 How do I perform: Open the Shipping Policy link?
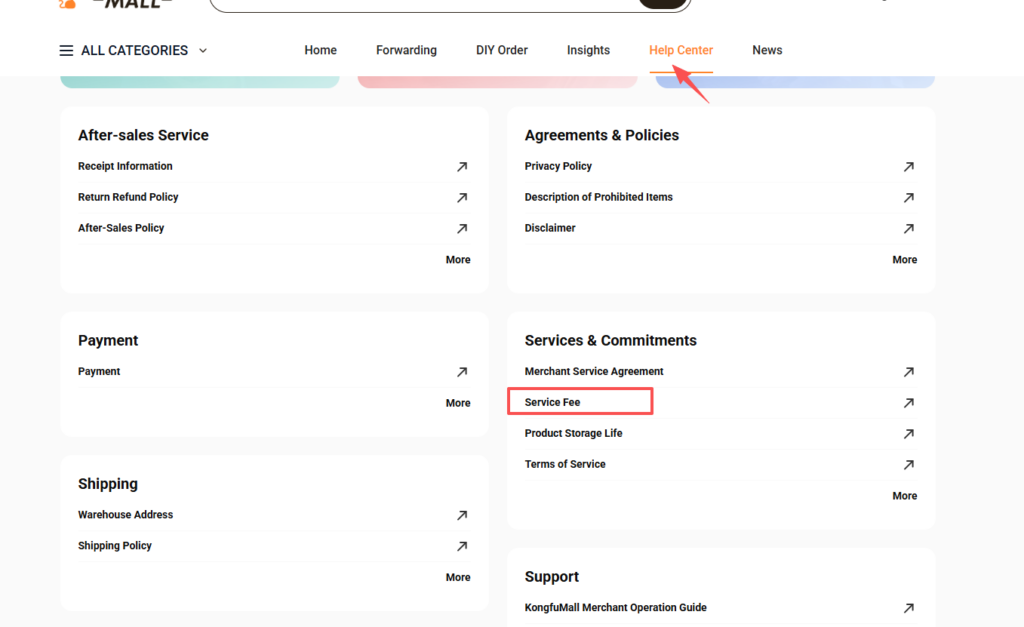point(115,546)
